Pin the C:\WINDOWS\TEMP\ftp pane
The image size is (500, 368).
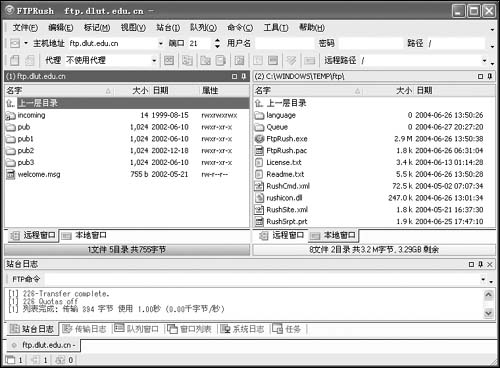(489, 76)
